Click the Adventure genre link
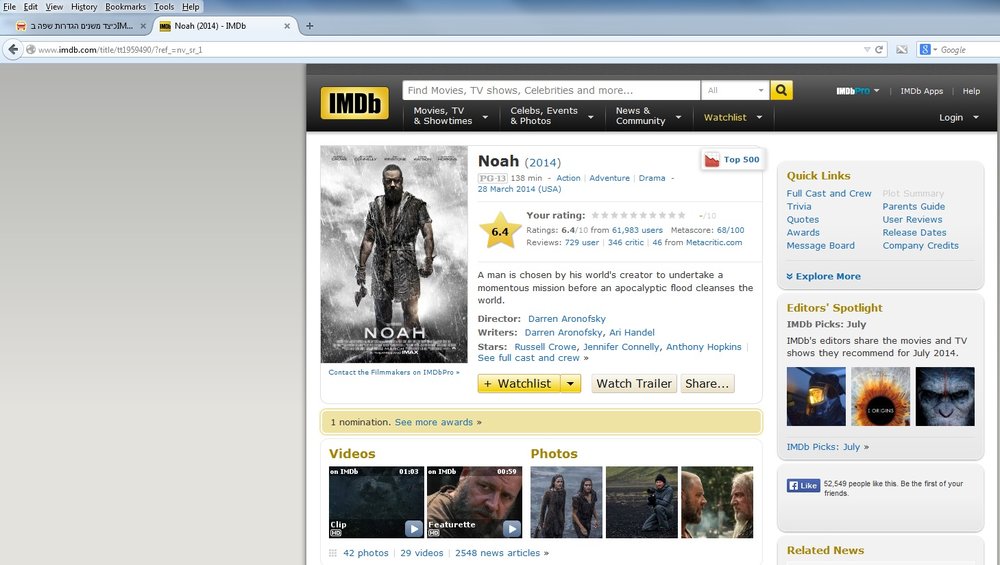 click(x=609, y=179)
